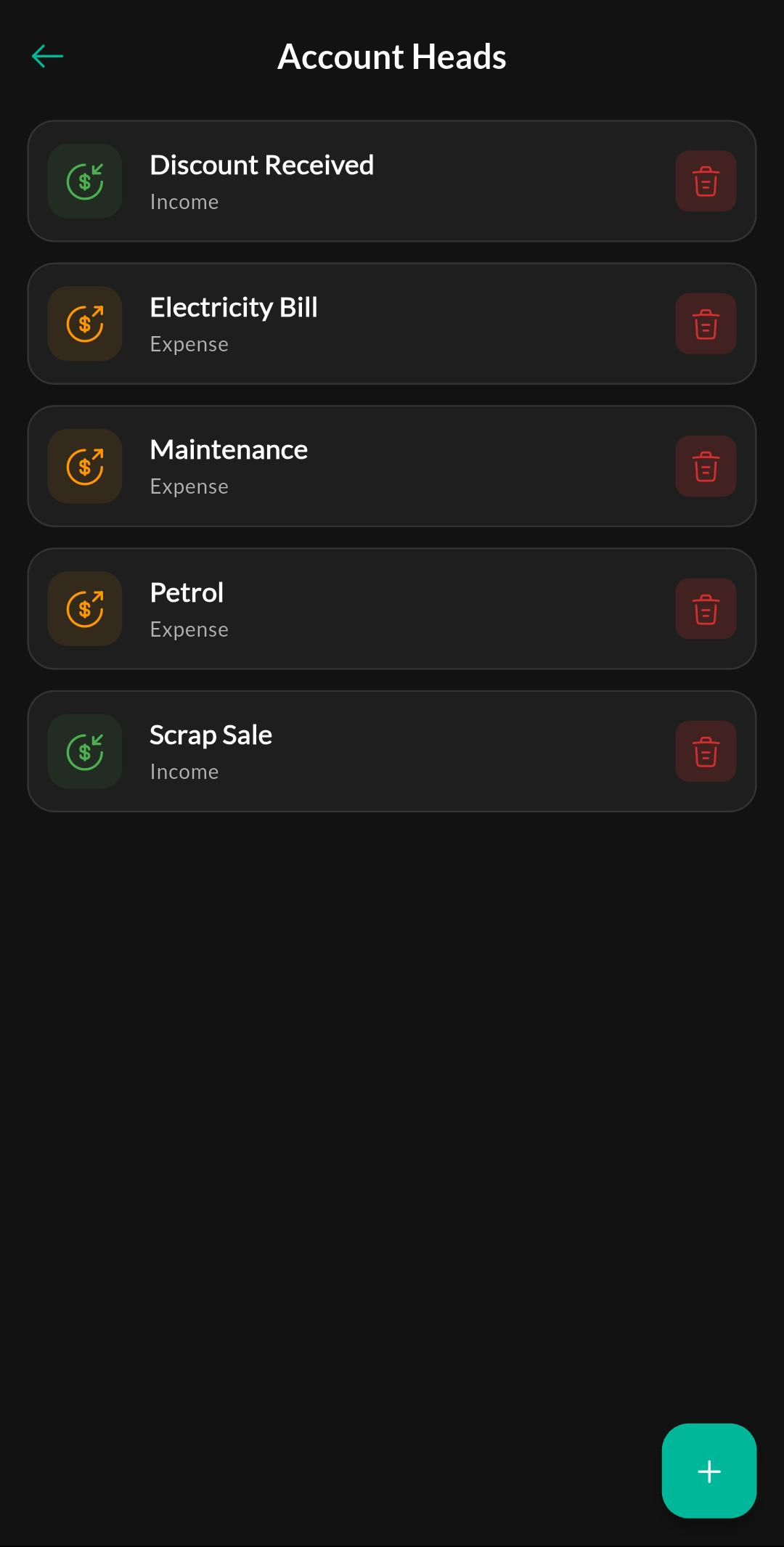This screenshot has width=784, height=1547.
Task: Tap the Income label under Scrap Sale
Action: coord(184,772)
